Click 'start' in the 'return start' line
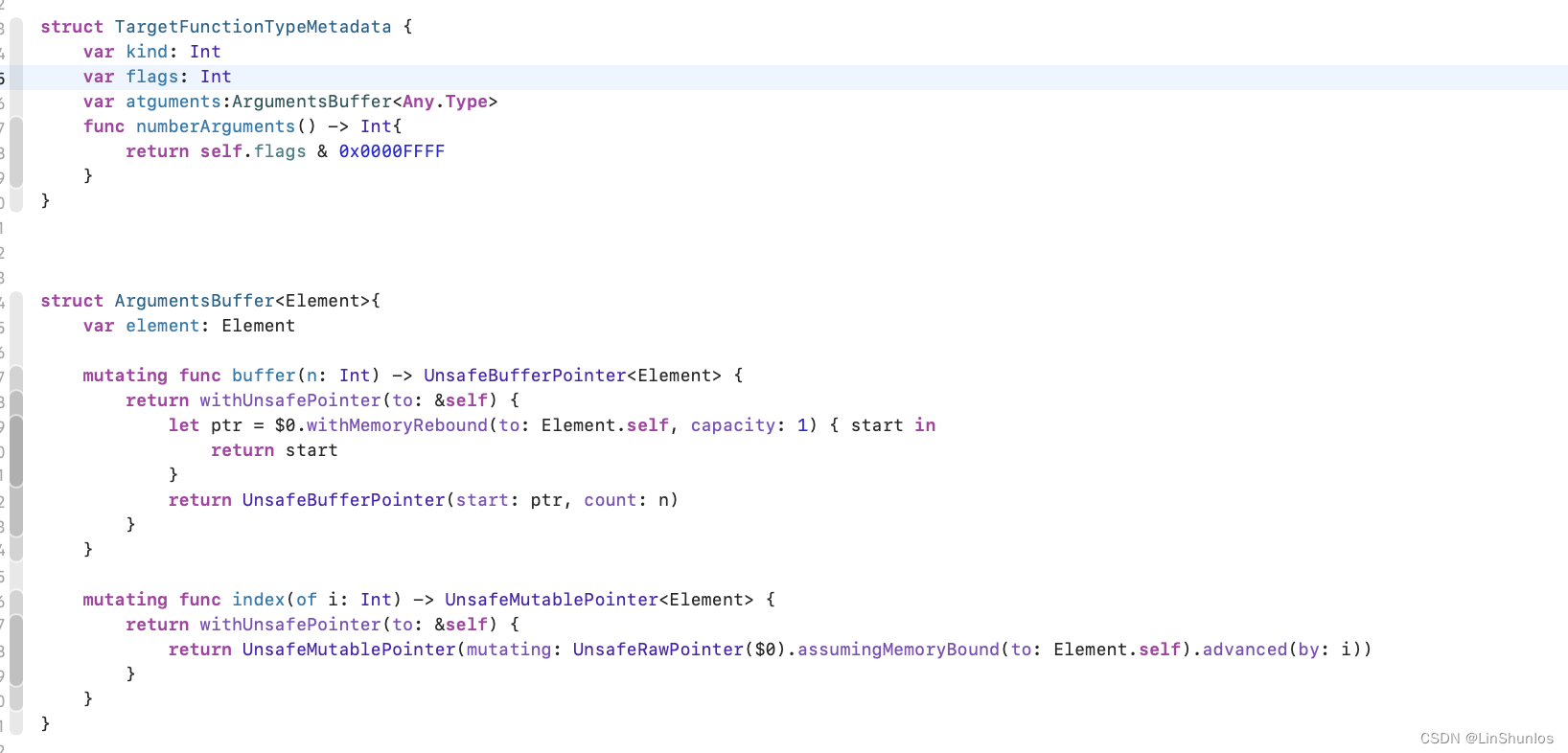1568x753 pixels. tap(311, 450)
